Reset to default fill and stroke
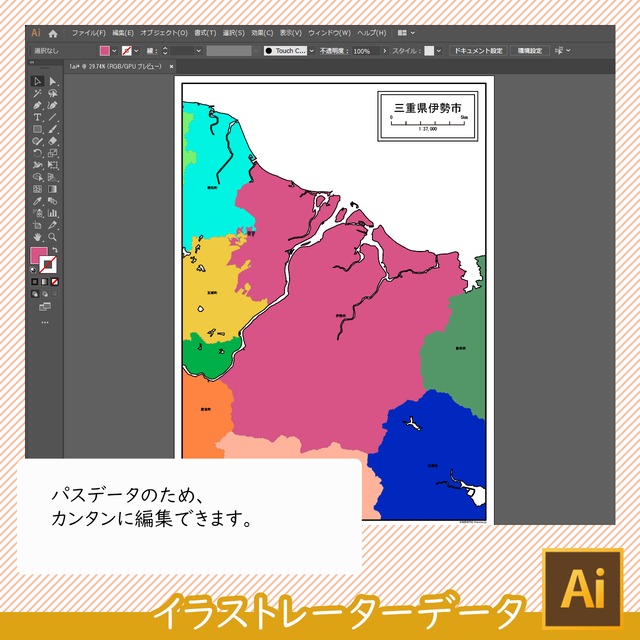Image resolution: width=640 pixels, height=640 pixels. [x=33, y=270]
